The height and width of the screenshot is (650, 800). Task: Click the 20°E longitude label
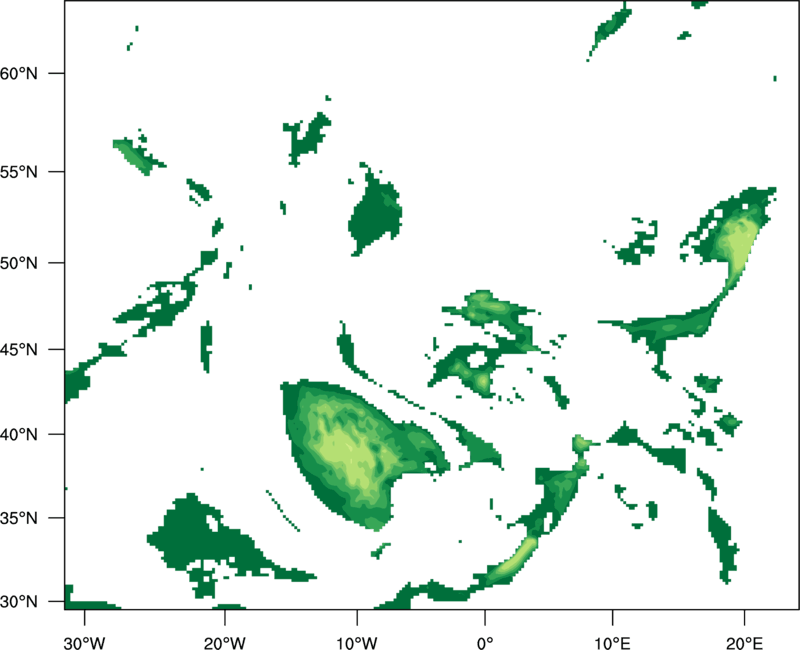tap(744, 643)
